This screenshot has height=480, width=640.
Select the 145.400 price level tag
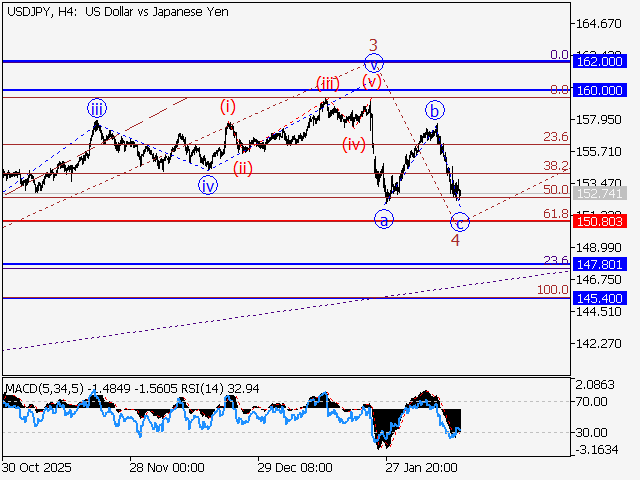pos(599,298)
